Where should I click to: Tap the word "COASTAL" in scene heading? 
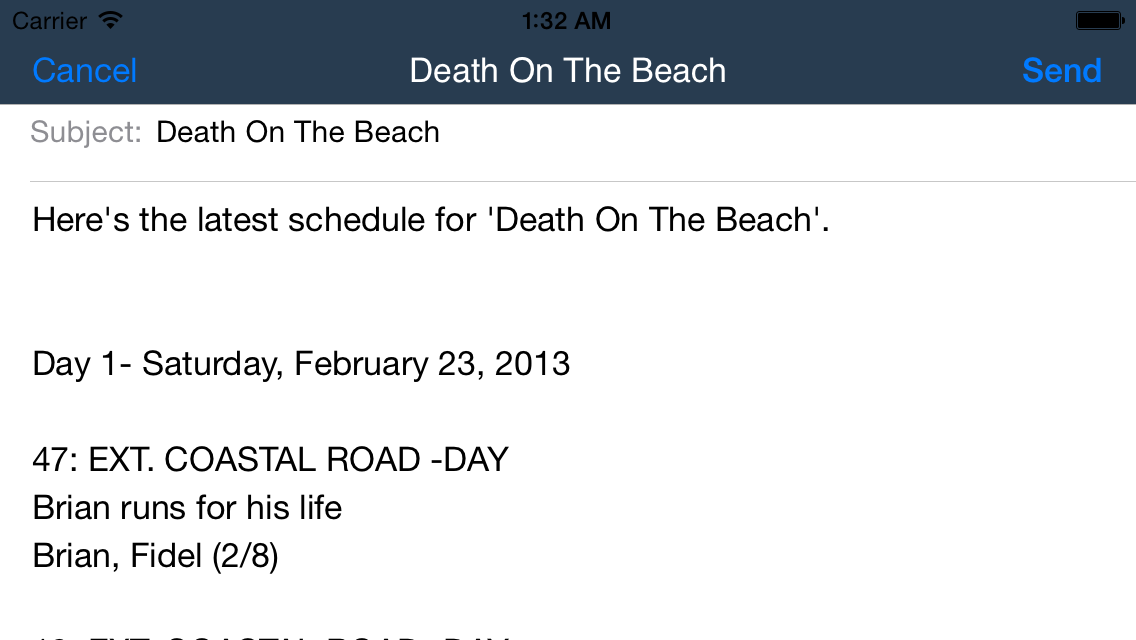[240, 460]
